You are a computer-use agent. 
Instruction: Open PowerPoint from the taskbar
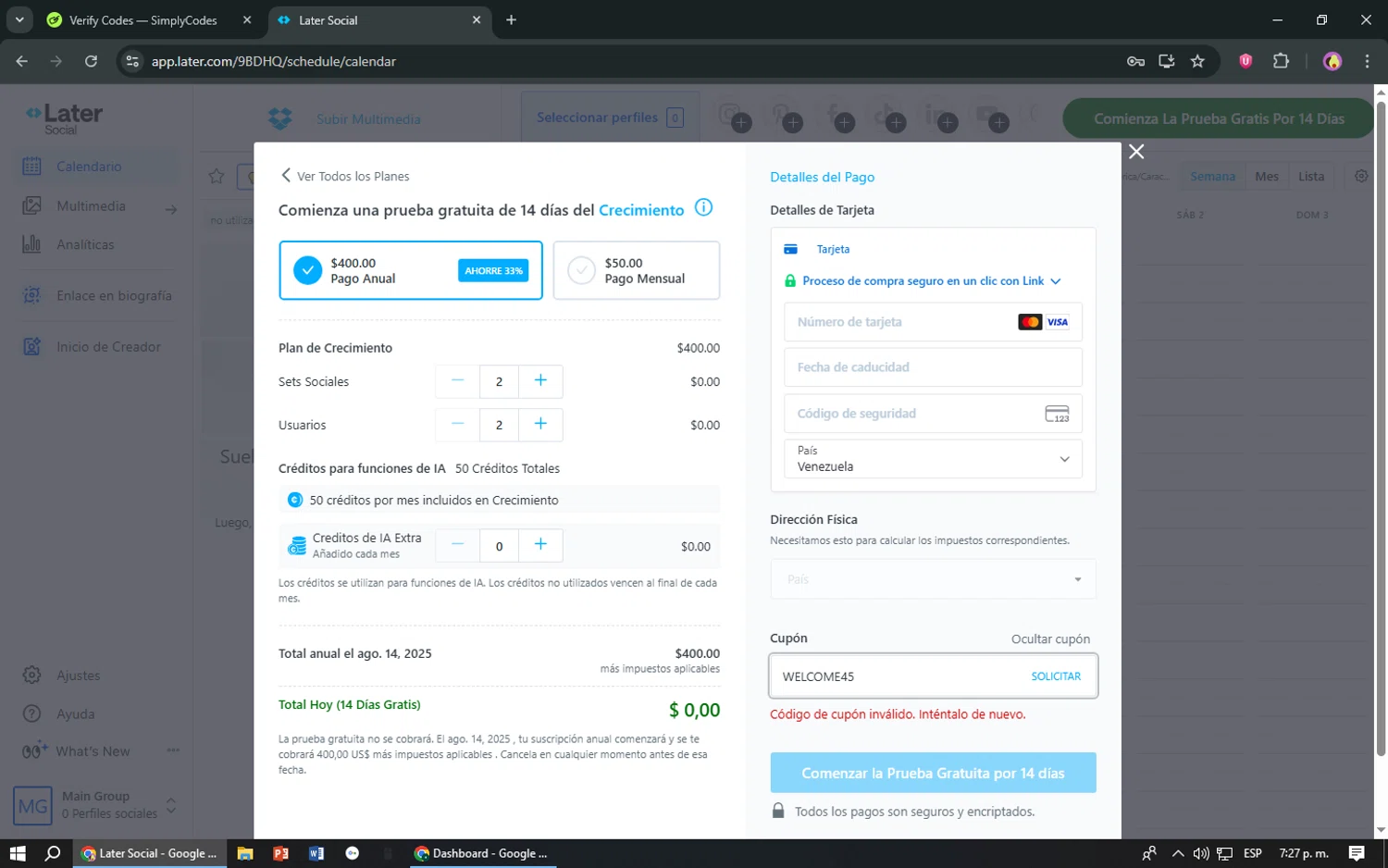tap(280, 853)
